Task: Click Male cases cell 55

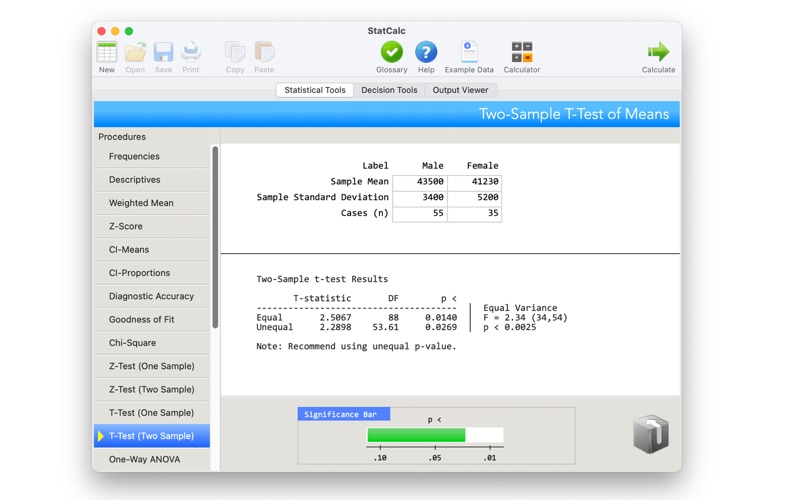Action: click(420, 213)
